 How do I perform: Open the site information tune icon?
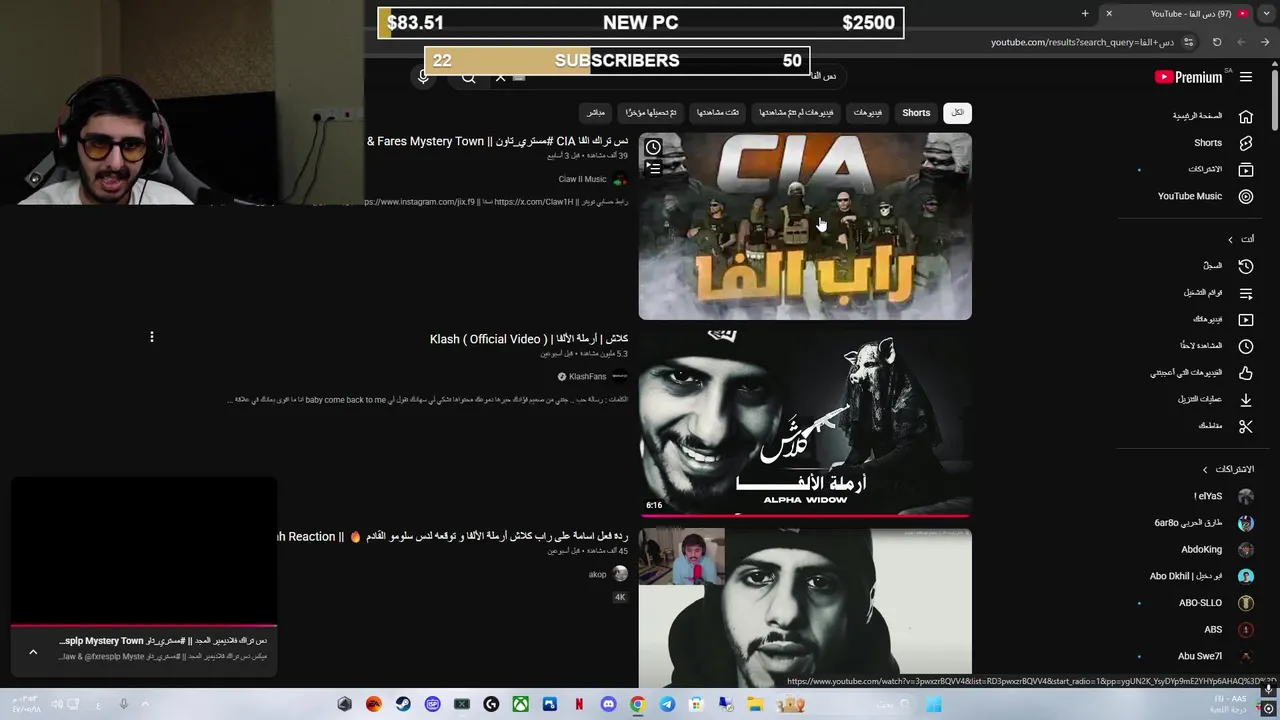tap(1188, 42)
